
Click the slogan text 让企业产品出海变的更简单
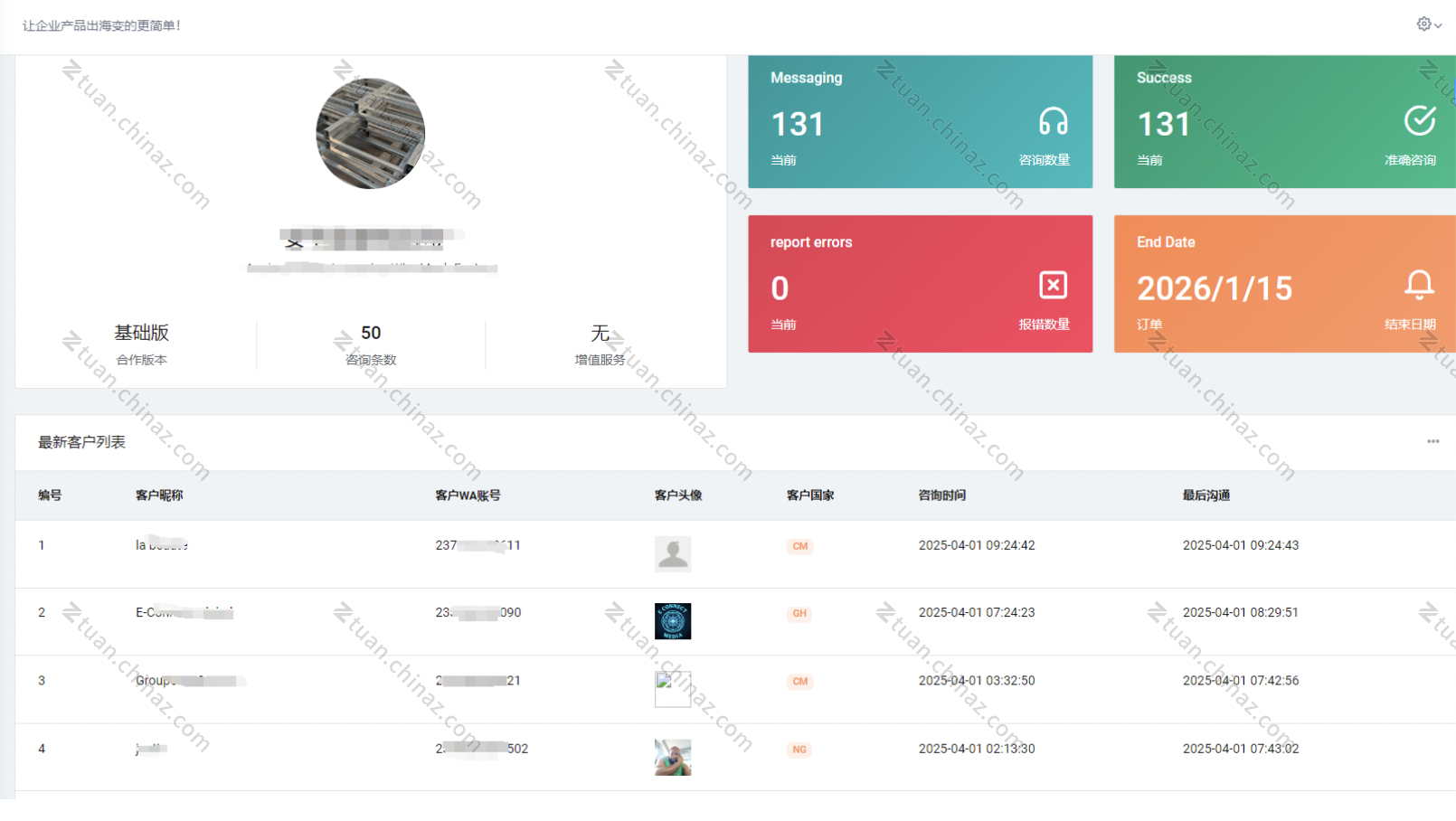coord(101,25)
